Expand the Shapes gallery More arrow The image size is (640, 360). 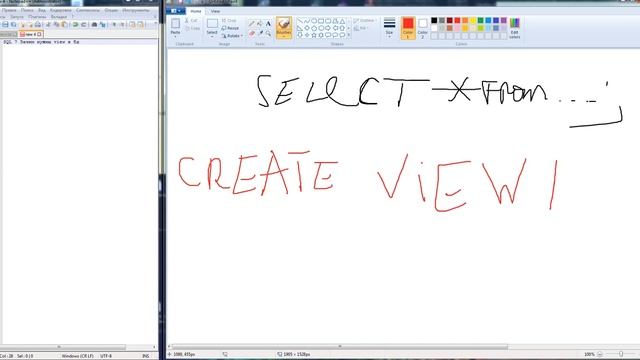(349, 34)
